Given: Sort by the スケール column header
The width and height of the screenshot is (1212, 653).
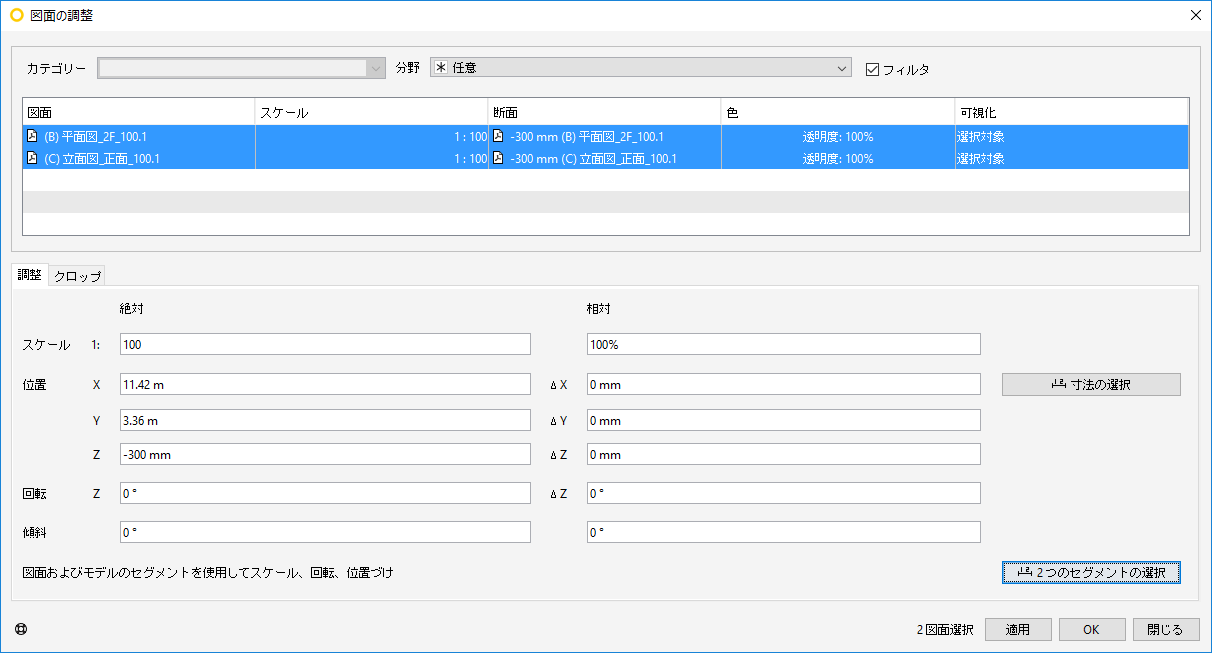Looking at the screenshot, I should click(372, 112).
